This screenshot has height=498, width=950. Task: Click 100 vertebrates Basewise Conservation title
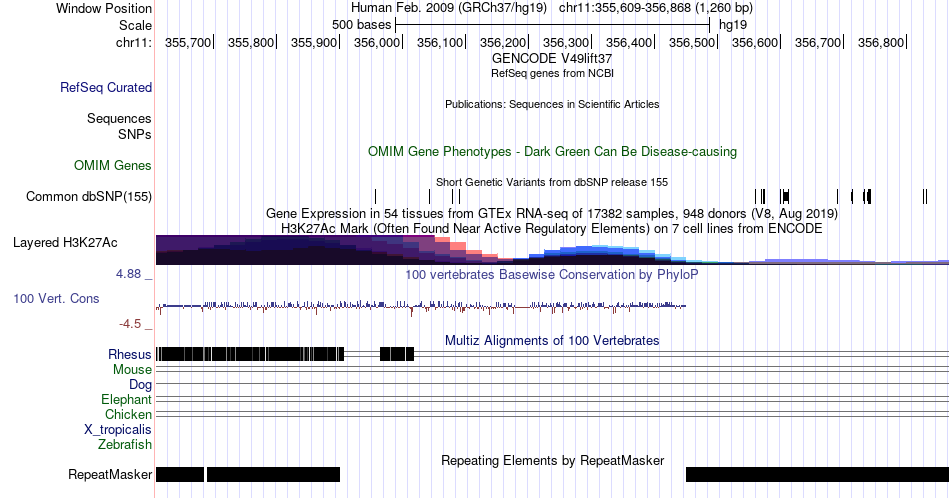(x=552, y=274)
